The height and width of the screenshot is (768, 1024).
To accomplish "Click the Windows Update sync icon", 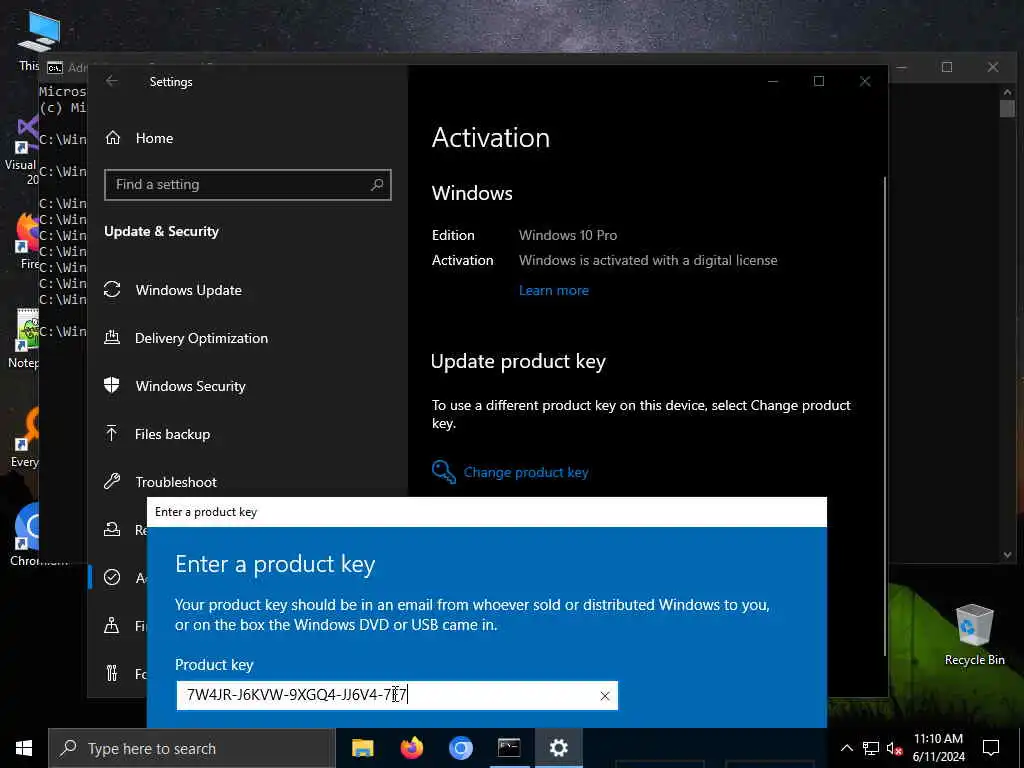I will 112,289.
